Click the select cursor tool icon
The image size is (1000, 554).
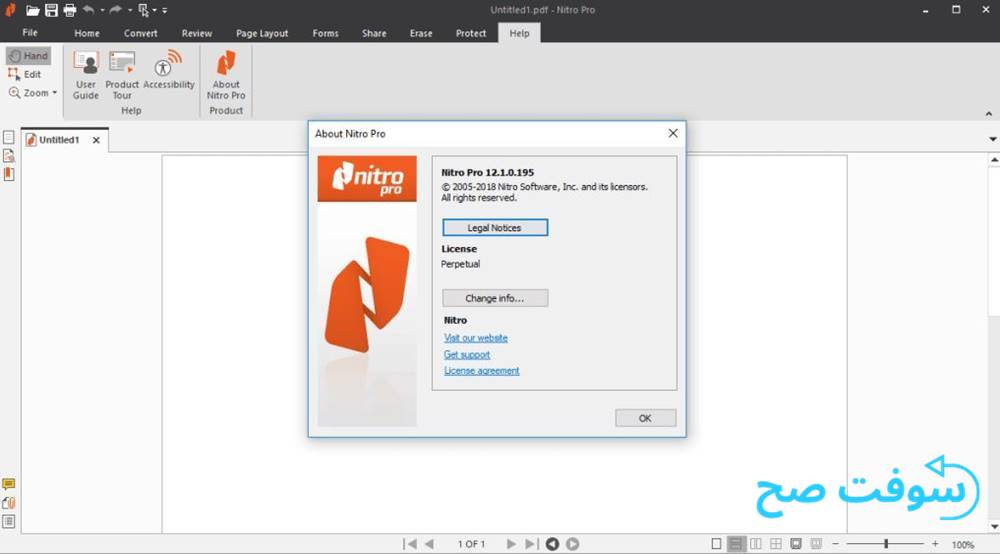pos(143,10)
